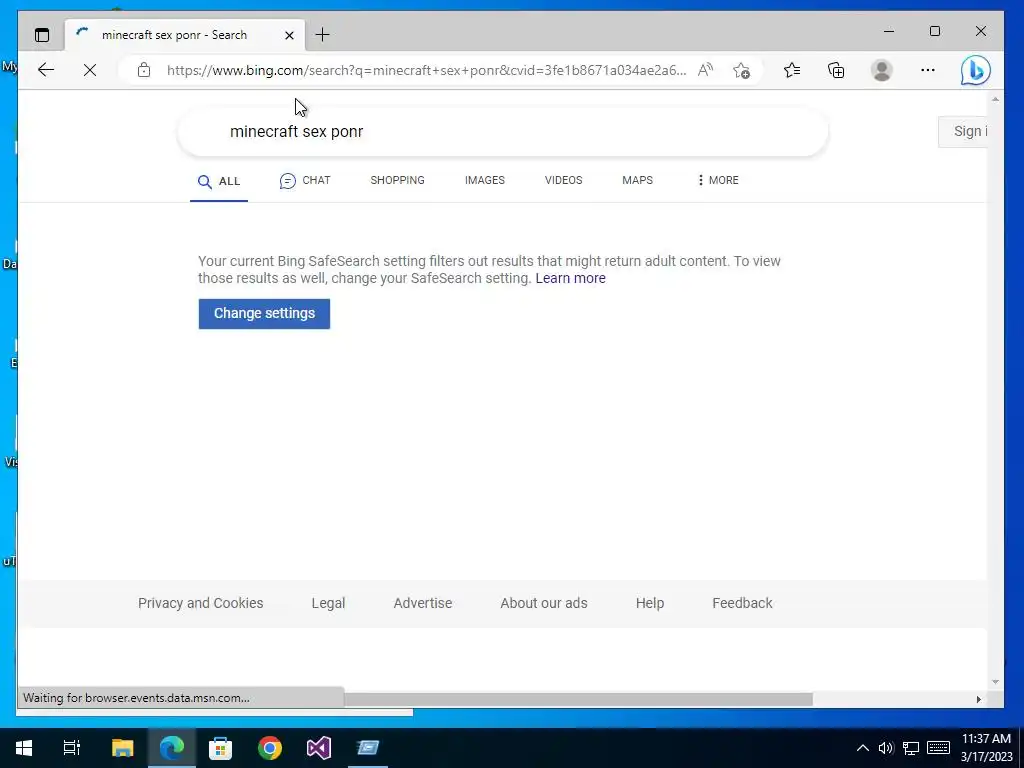This screenshot has width=1024, height=768.
Task: Click the Change settings button
Action: tap(264, 313)
